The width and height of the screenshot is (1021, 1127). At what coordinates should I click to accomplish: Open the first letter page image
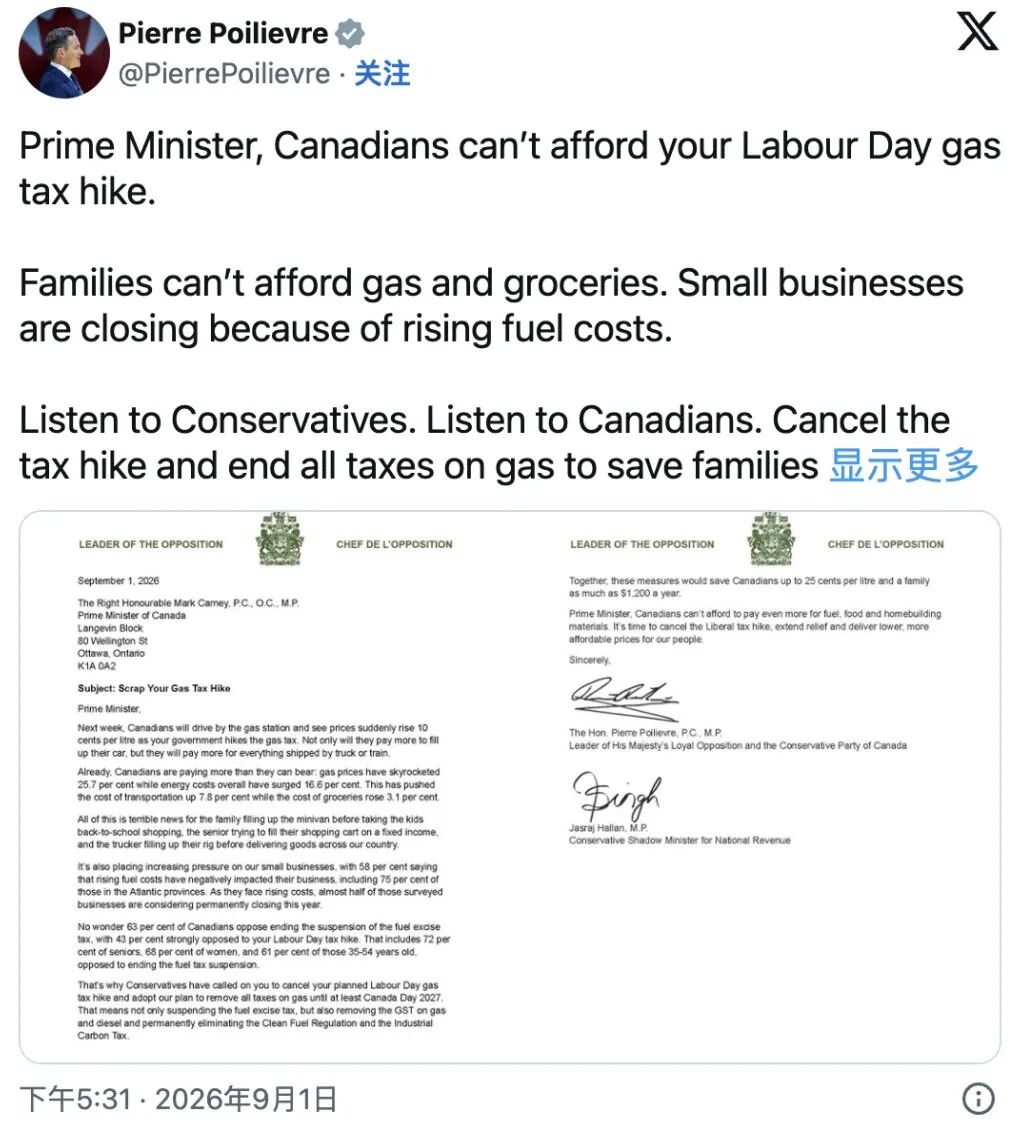tap(265, 787)
